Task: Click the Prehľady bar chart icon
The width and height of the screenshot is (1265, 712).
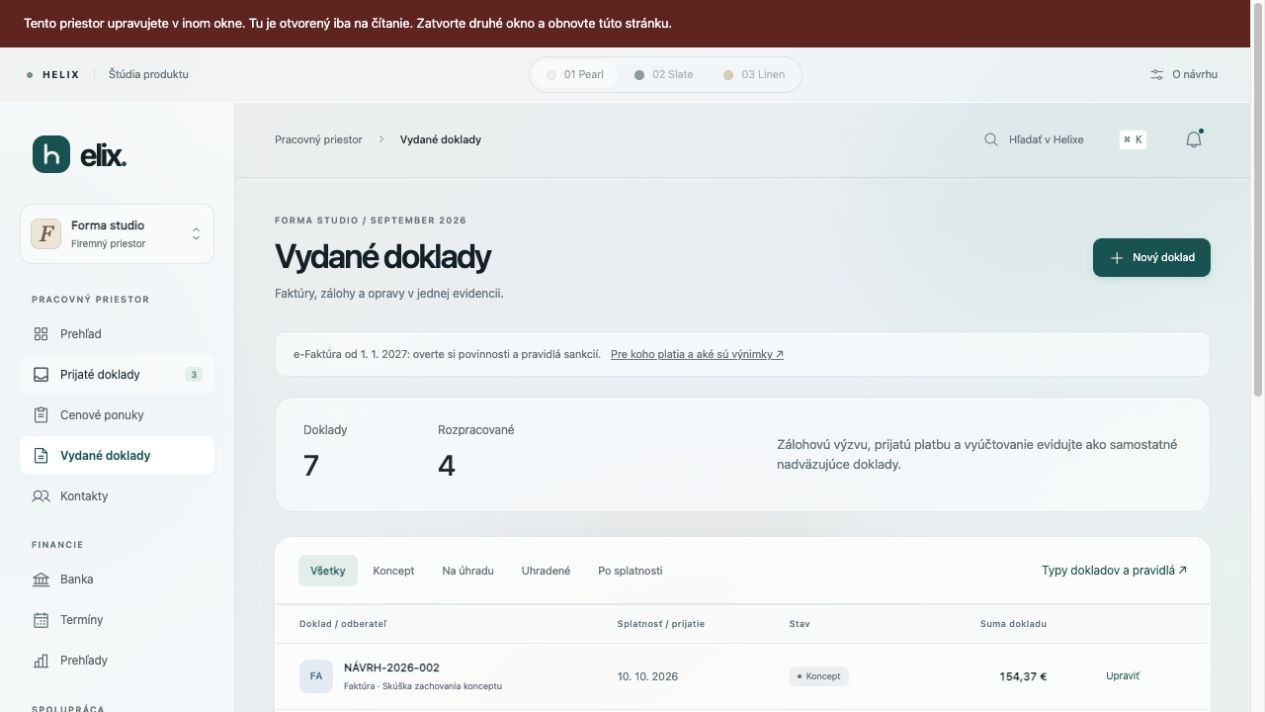Action: [x=41, y=660]
